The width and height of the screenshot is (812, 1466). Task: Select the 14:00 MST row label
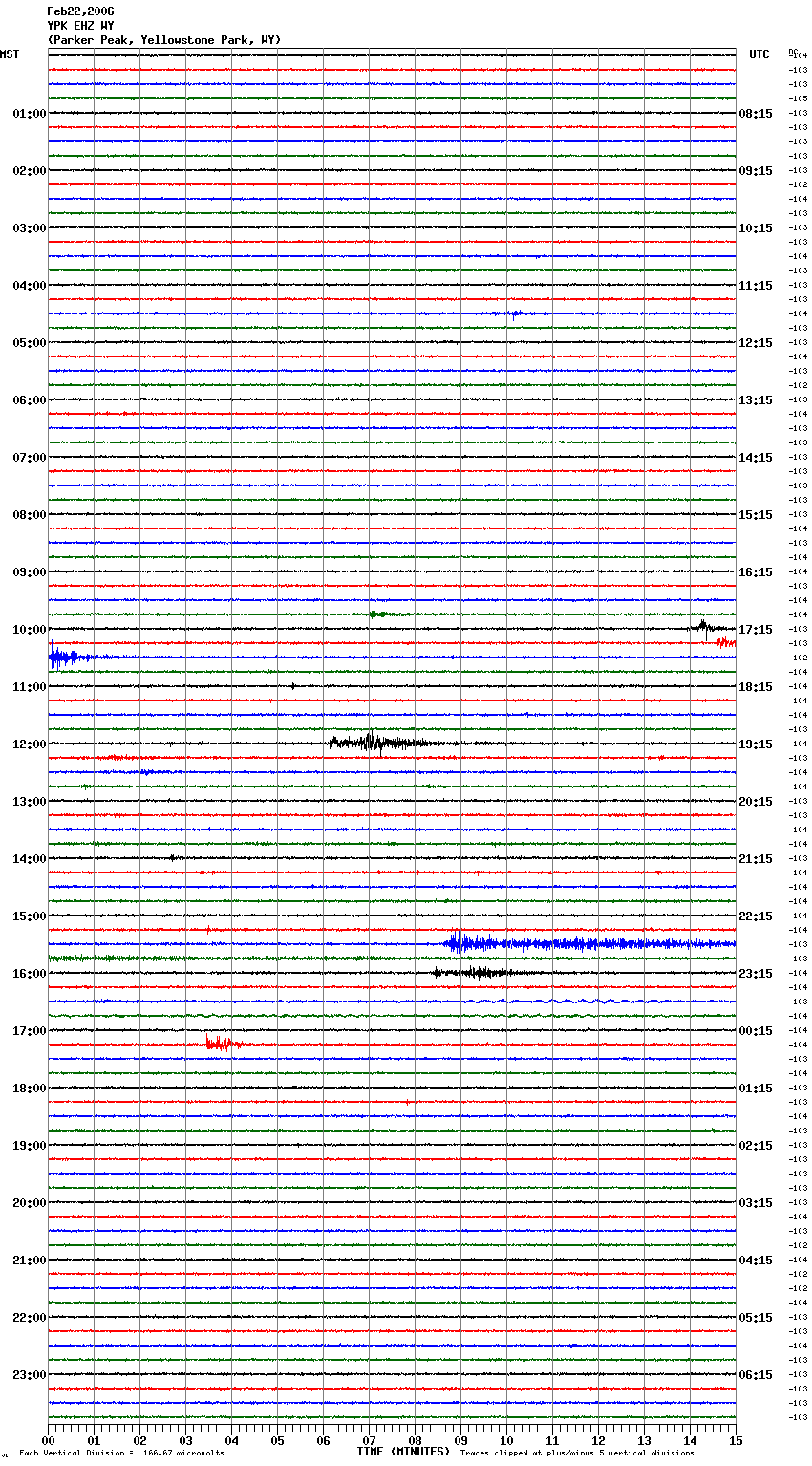click(30, 859)
